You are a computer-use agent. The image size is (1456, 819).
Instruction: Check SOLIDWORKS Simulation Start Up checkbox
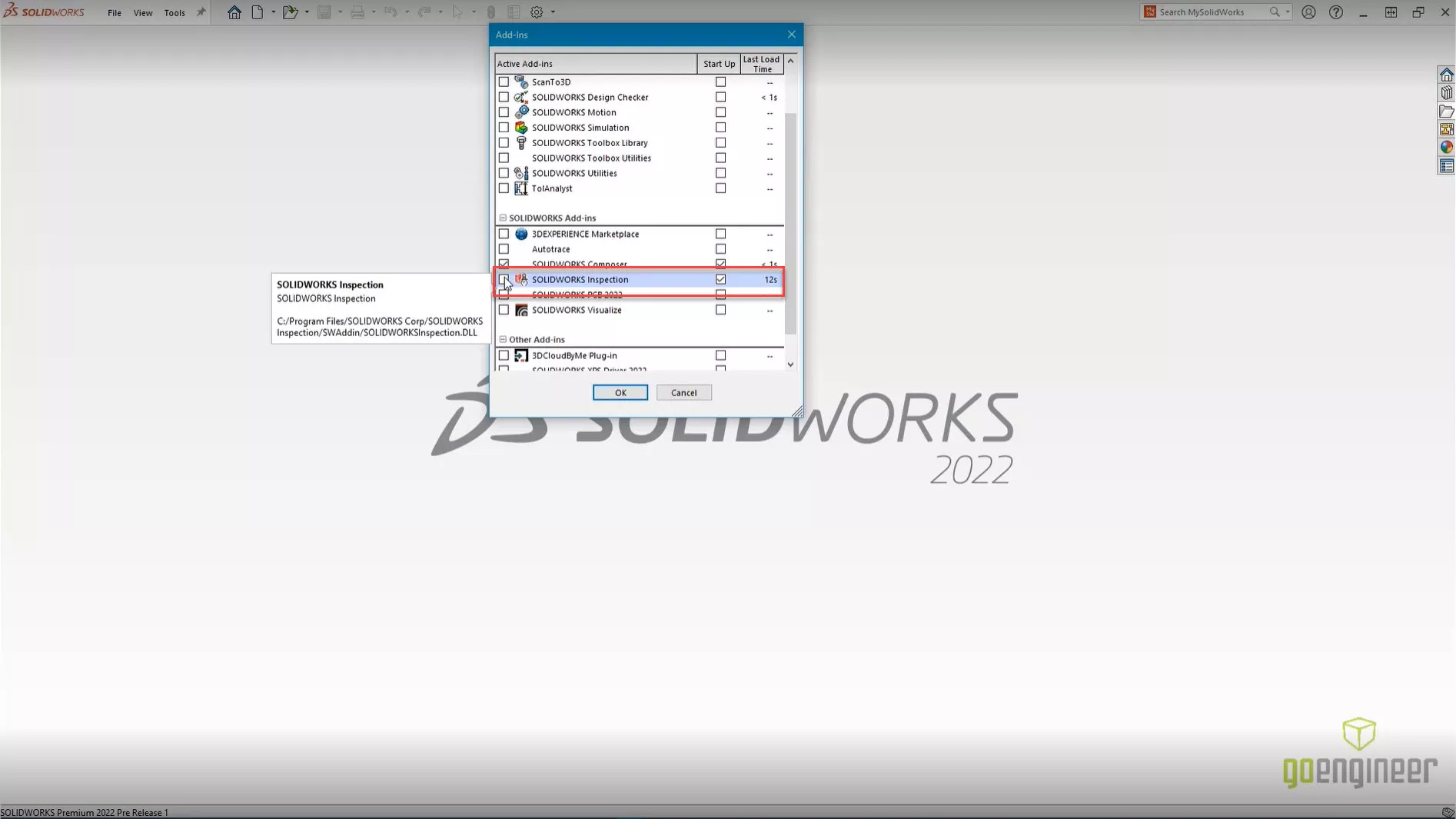pyautogui.click(x=720, y=128)
